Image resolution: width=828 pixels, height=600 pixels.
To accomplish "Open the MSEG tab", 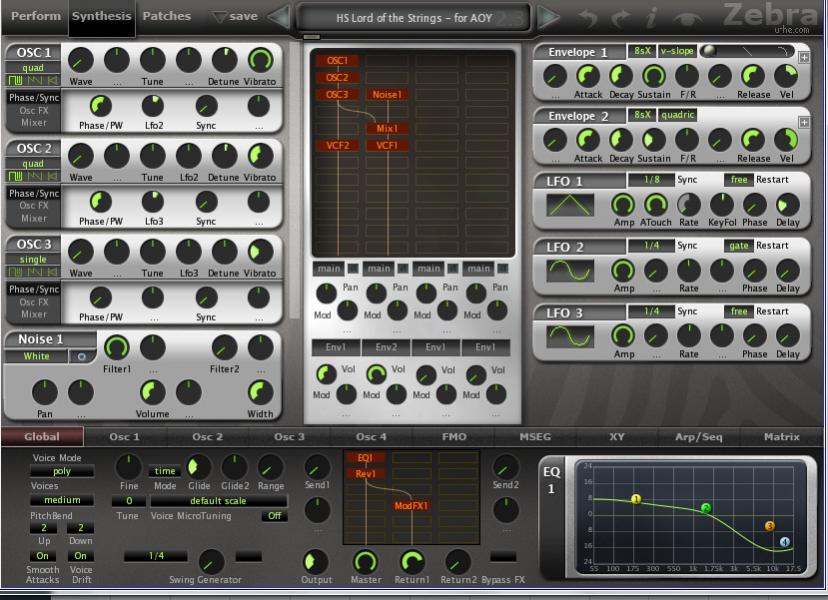I will 535,437.
